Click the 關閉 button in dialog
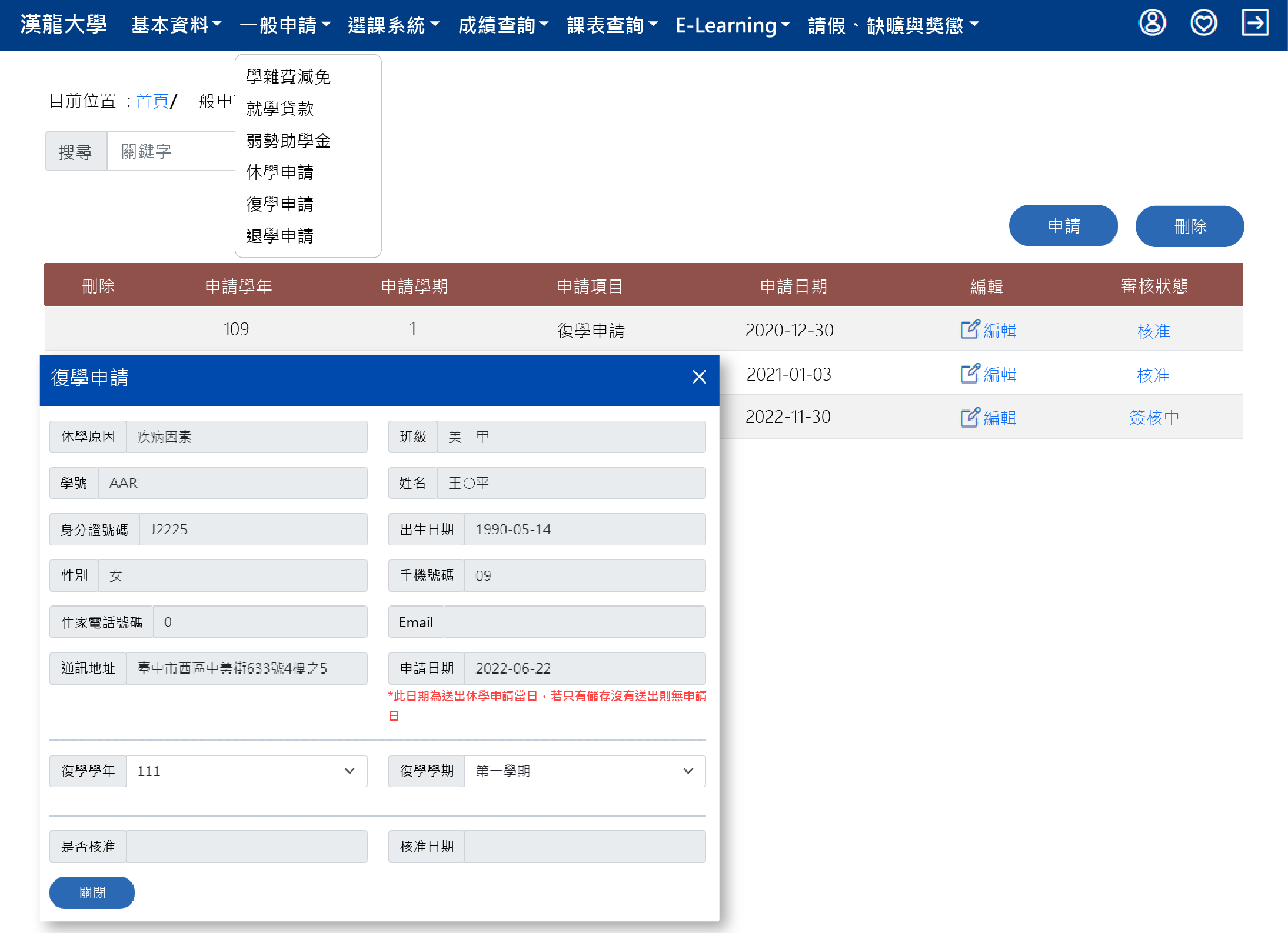1288x933 pixels. pyautogui.click(x=92, y=892)
